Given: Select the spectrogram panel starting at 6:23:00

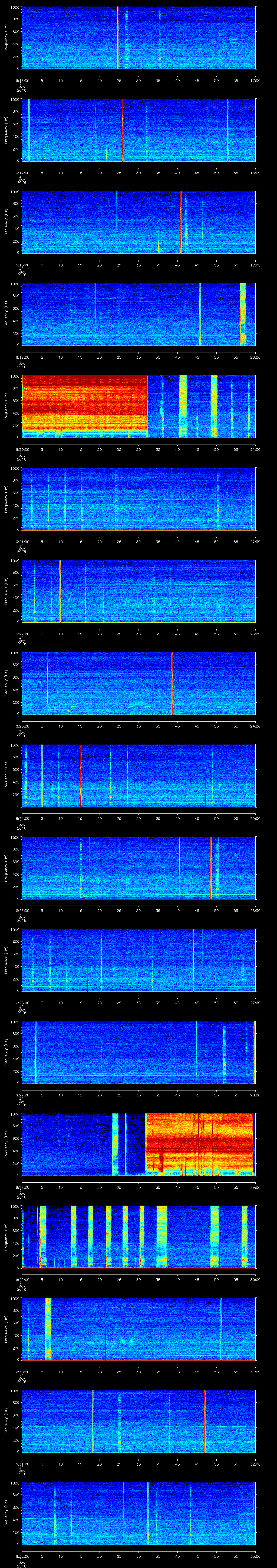Looking at the screenshot, I should [x=138, y=683].
